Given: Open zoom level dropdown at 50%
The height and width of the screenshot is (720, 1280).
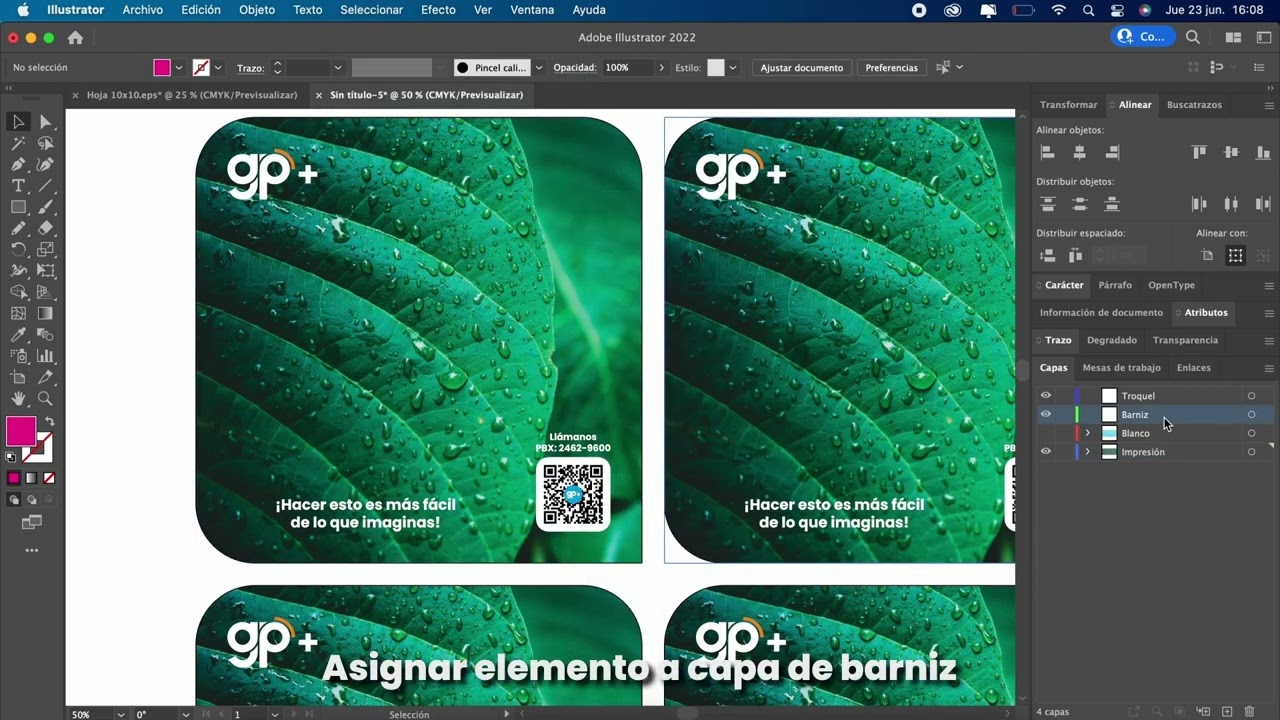Looking at the screenshot, I should (121, 714).
